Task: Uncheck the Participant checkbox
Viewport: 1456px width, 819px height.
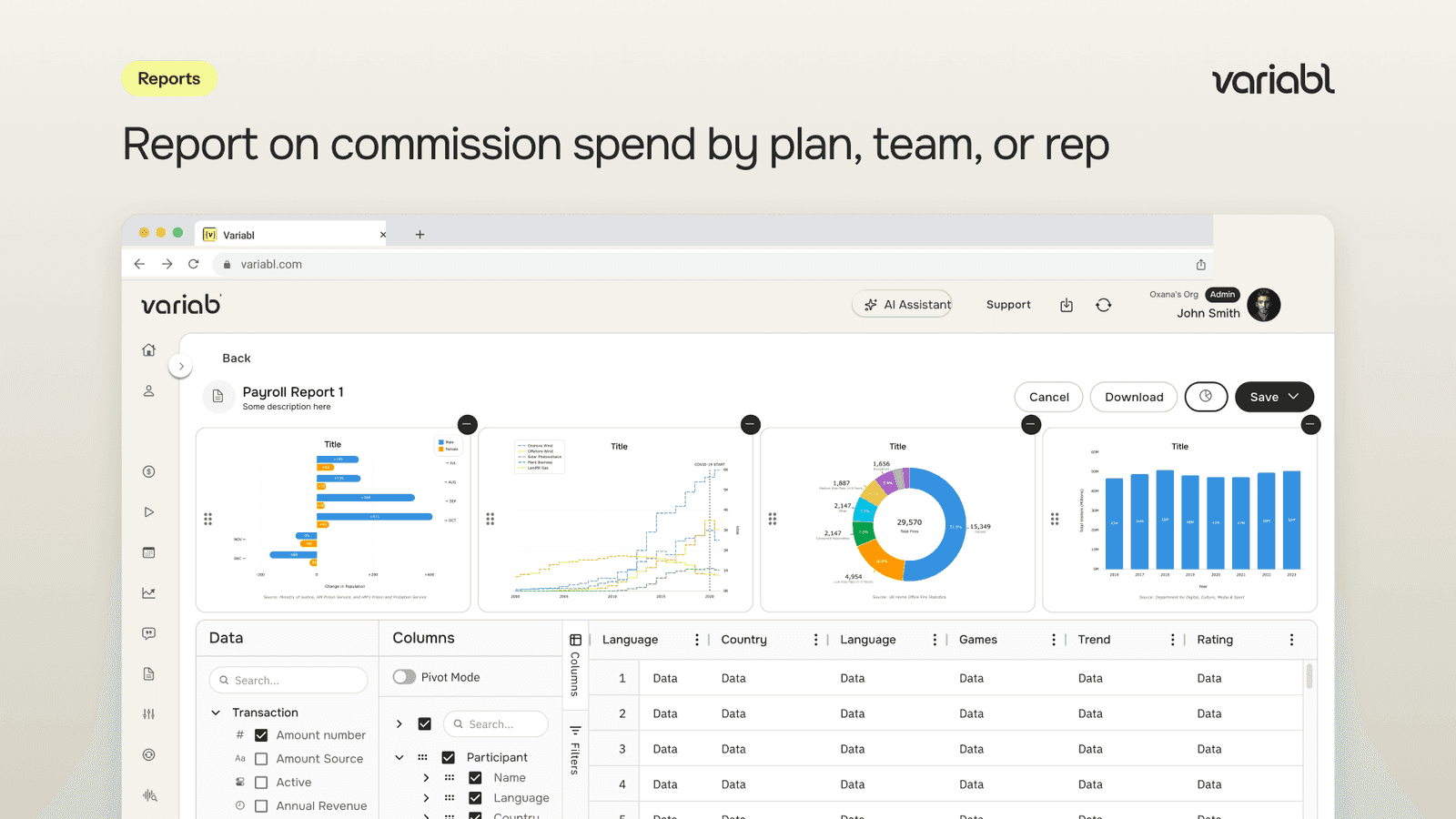Action: [x=449, y=757]
